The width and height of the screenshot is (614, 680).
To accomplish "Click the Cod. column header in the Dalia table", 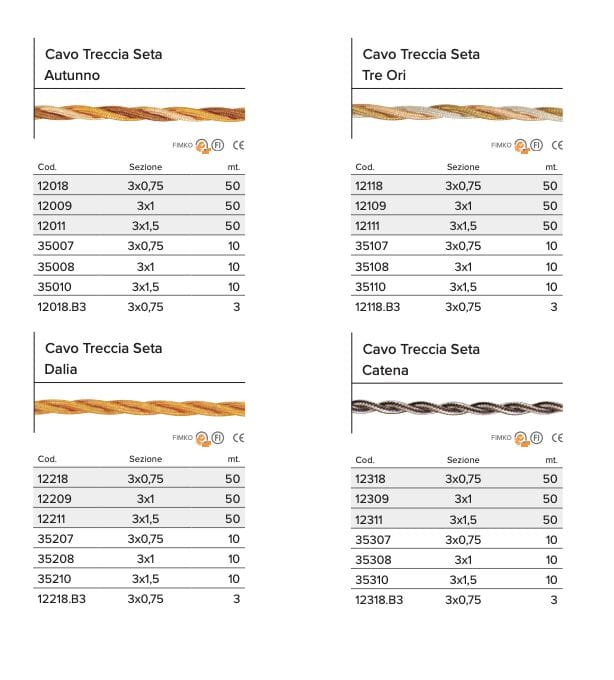I will [x=47, y=459].
